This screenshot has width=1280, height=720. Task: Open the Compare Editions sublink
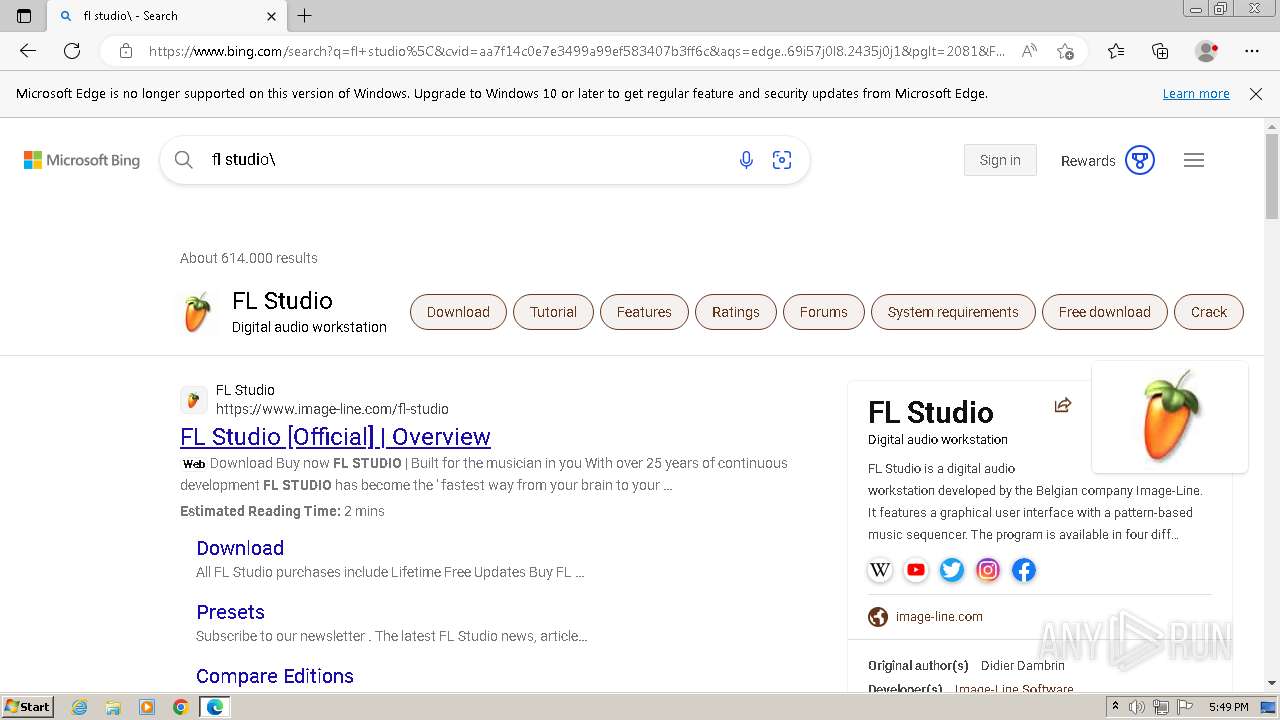point(275,676)
